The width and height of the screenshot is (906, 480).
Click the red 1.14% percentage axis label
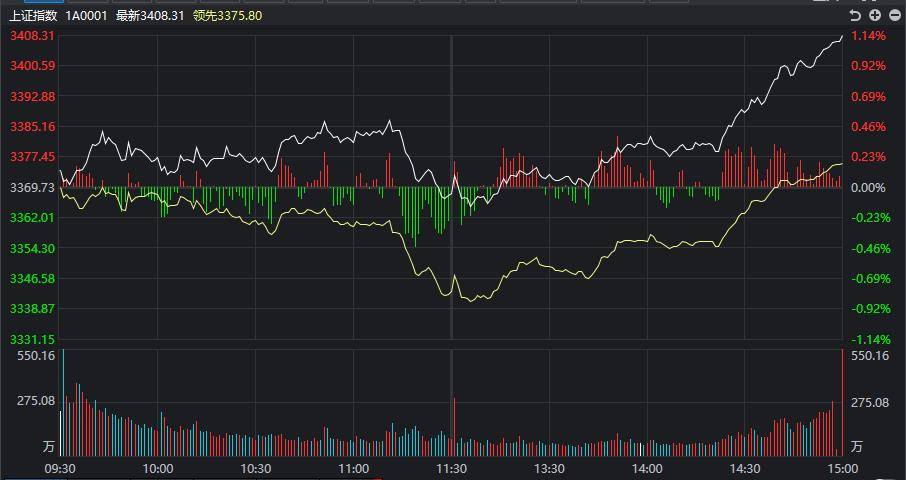[x=868, y=36]
